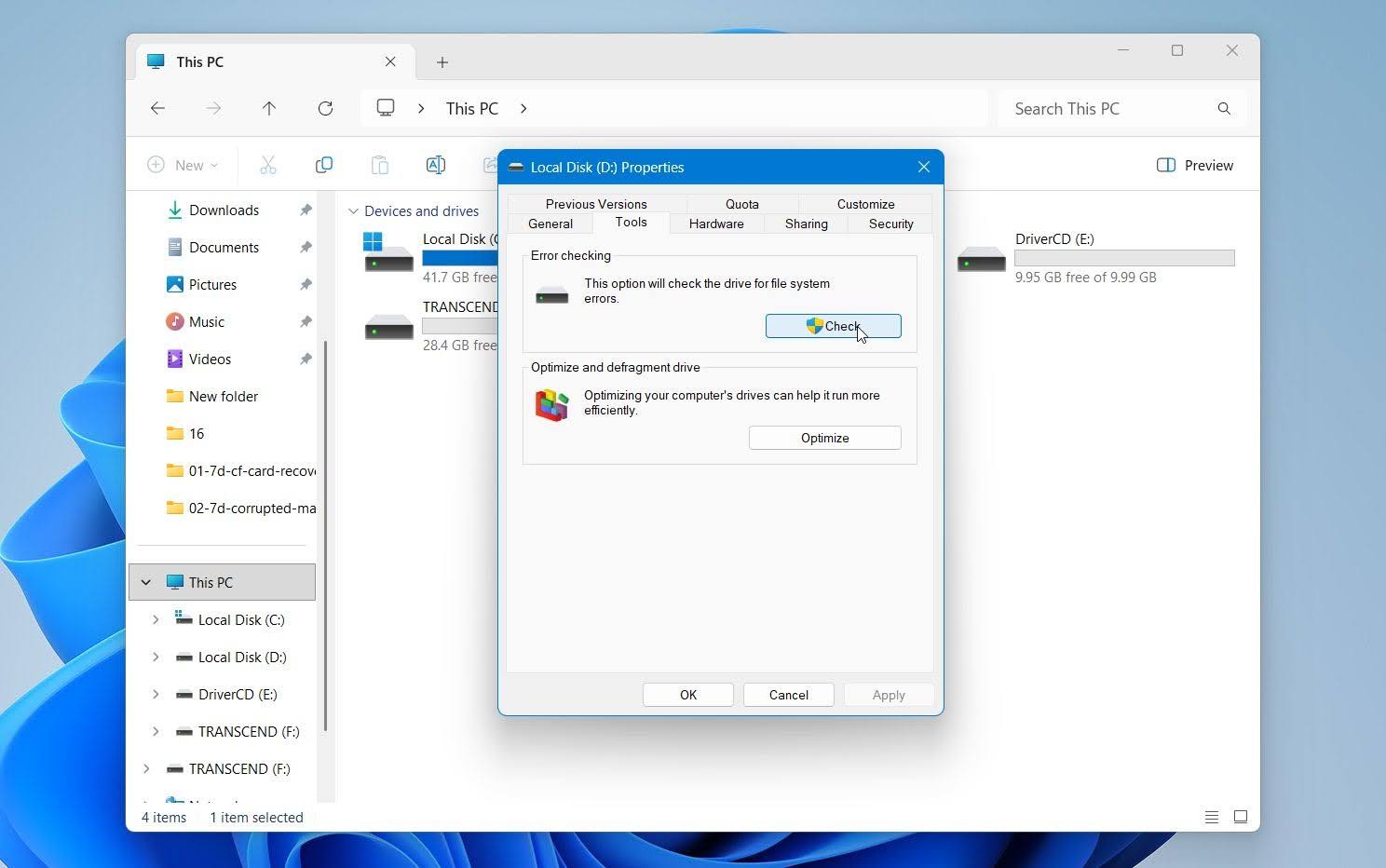Viewport: 1386px width, 868px height.
Task: Collapse the Devices and drives group
Action: tap(353, 211)
